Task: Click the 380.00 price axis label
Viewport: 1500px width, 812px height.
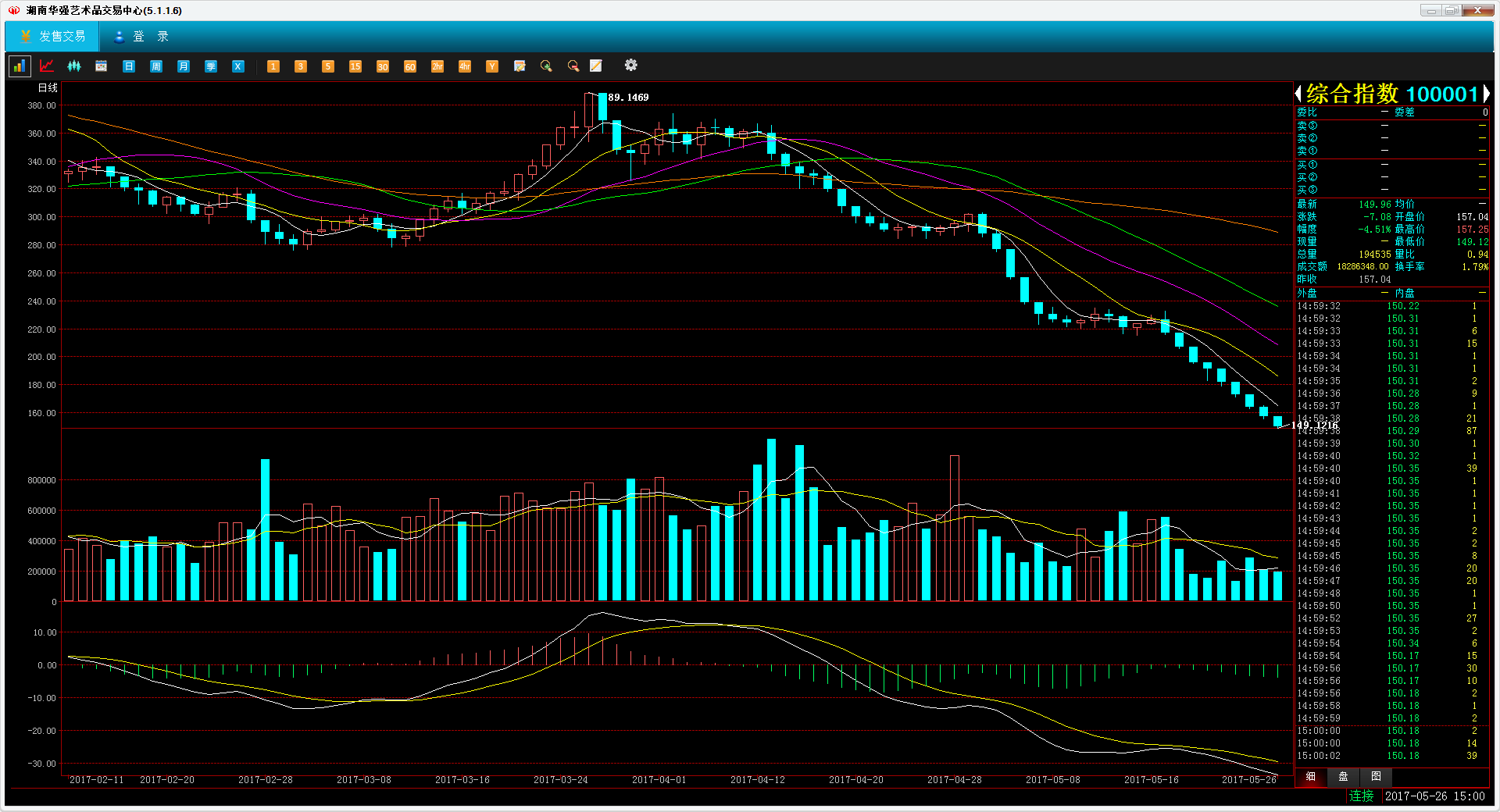Action: pos(41,105)
